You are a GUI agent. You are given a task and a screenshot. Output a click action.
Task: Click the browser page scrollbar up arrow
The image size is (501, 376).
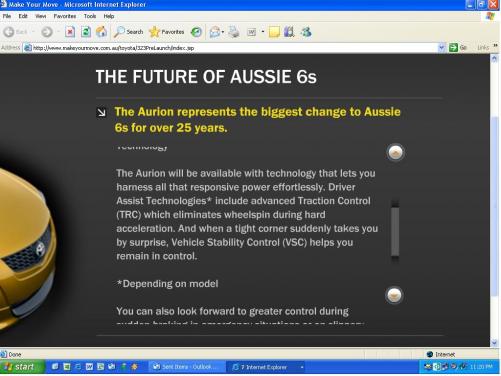494,59
